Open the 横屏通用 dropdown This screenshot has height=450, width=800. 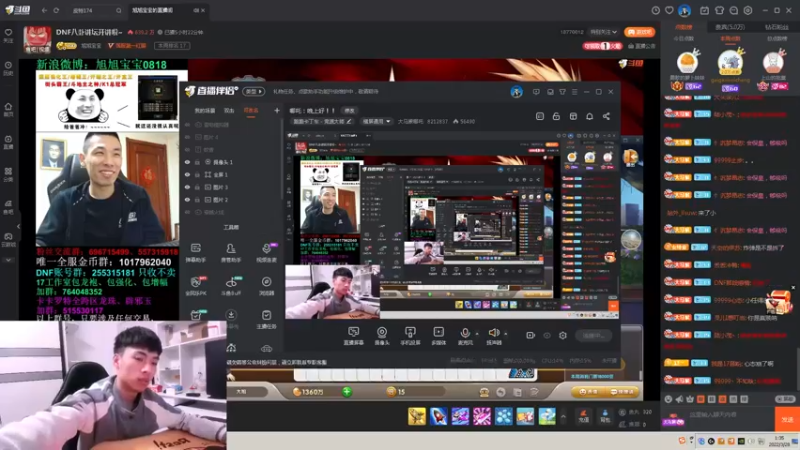377,121
